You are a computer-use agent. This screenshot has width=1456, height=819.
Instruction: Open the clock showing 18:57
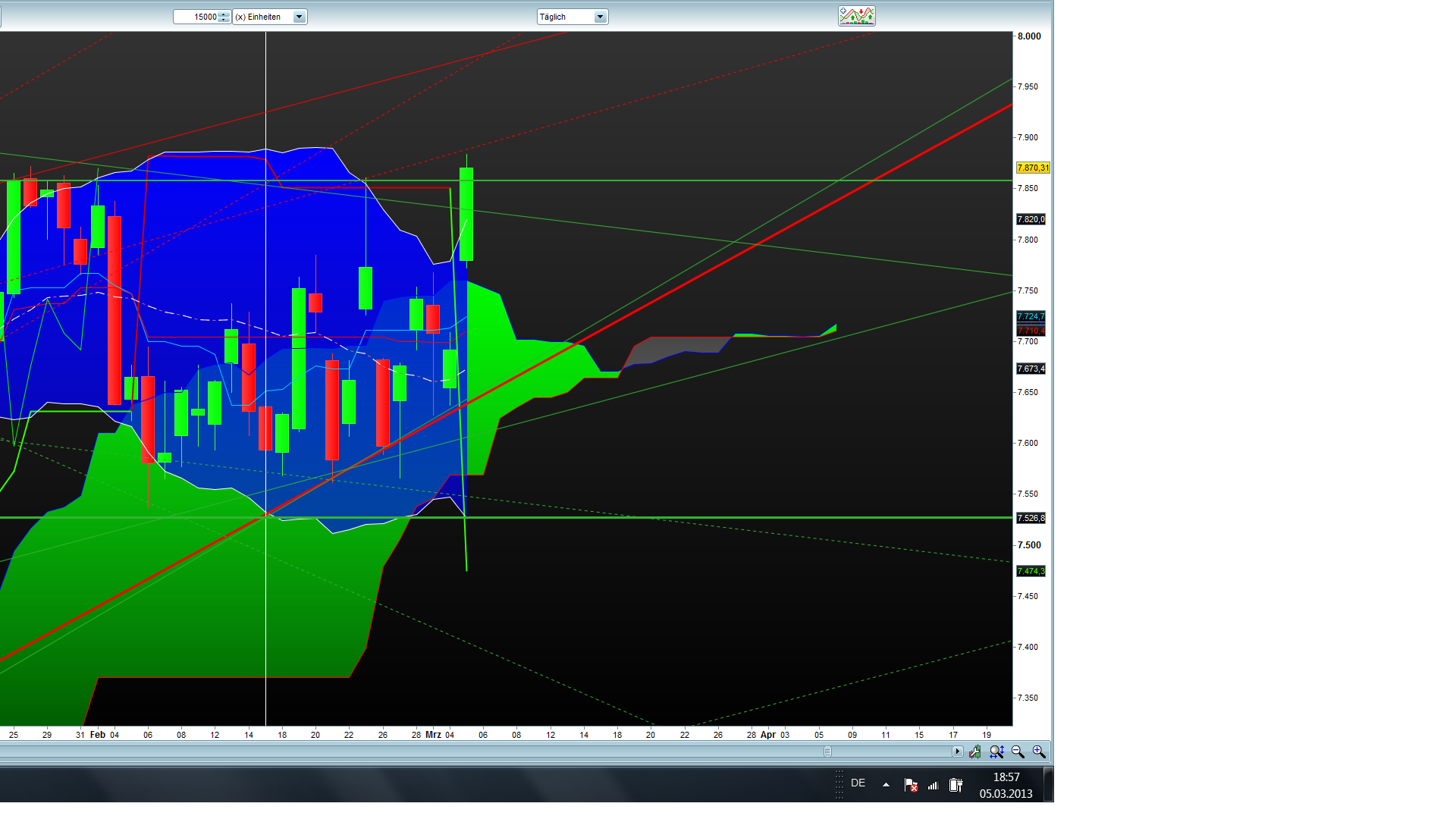pyautogui.click(x=1006, y=785)
